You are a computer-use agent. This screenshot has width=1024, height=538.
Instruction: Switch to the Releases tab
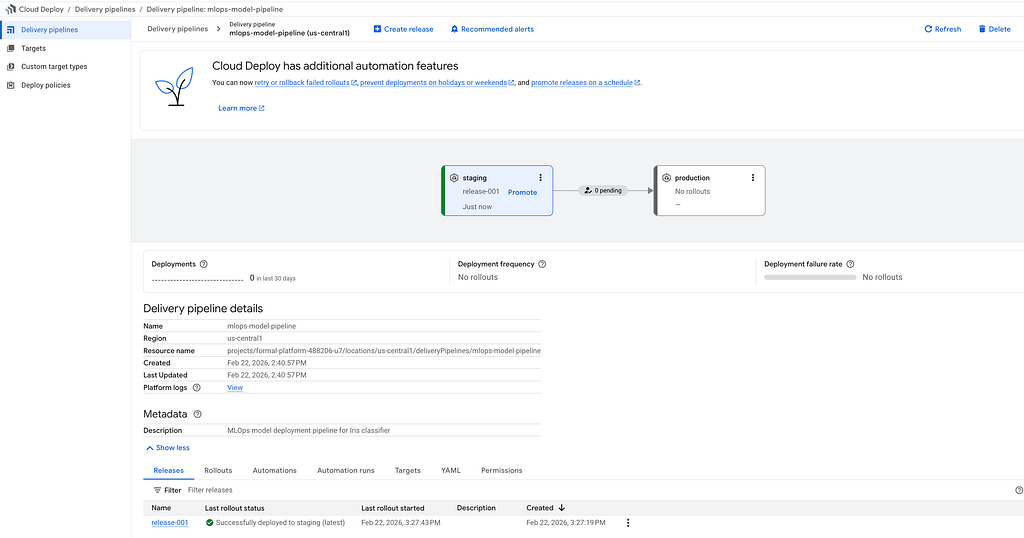[168, 470]
